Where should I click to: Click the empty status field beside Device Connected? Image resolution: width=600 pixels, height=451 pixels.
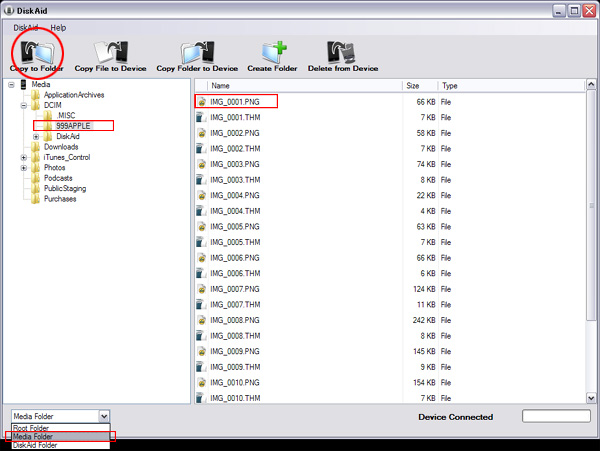pos(556,416)
